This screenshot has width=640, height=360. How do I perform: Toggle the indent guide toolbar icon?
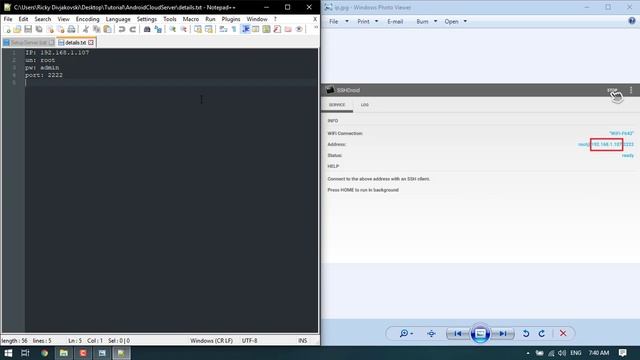click(x=245, y=29)
